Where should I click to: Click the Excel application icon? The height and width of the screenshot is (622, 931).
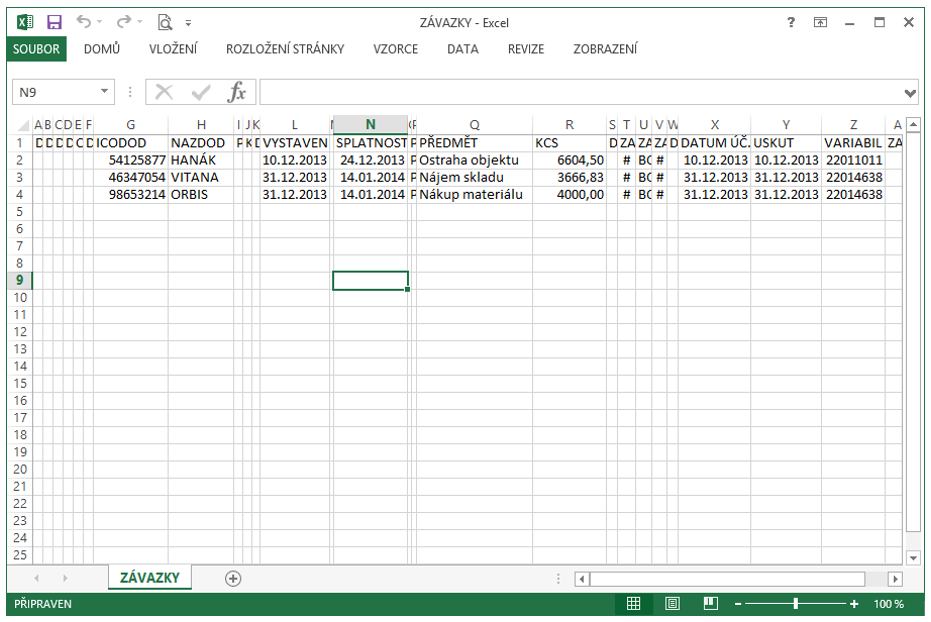coord(25,23)
